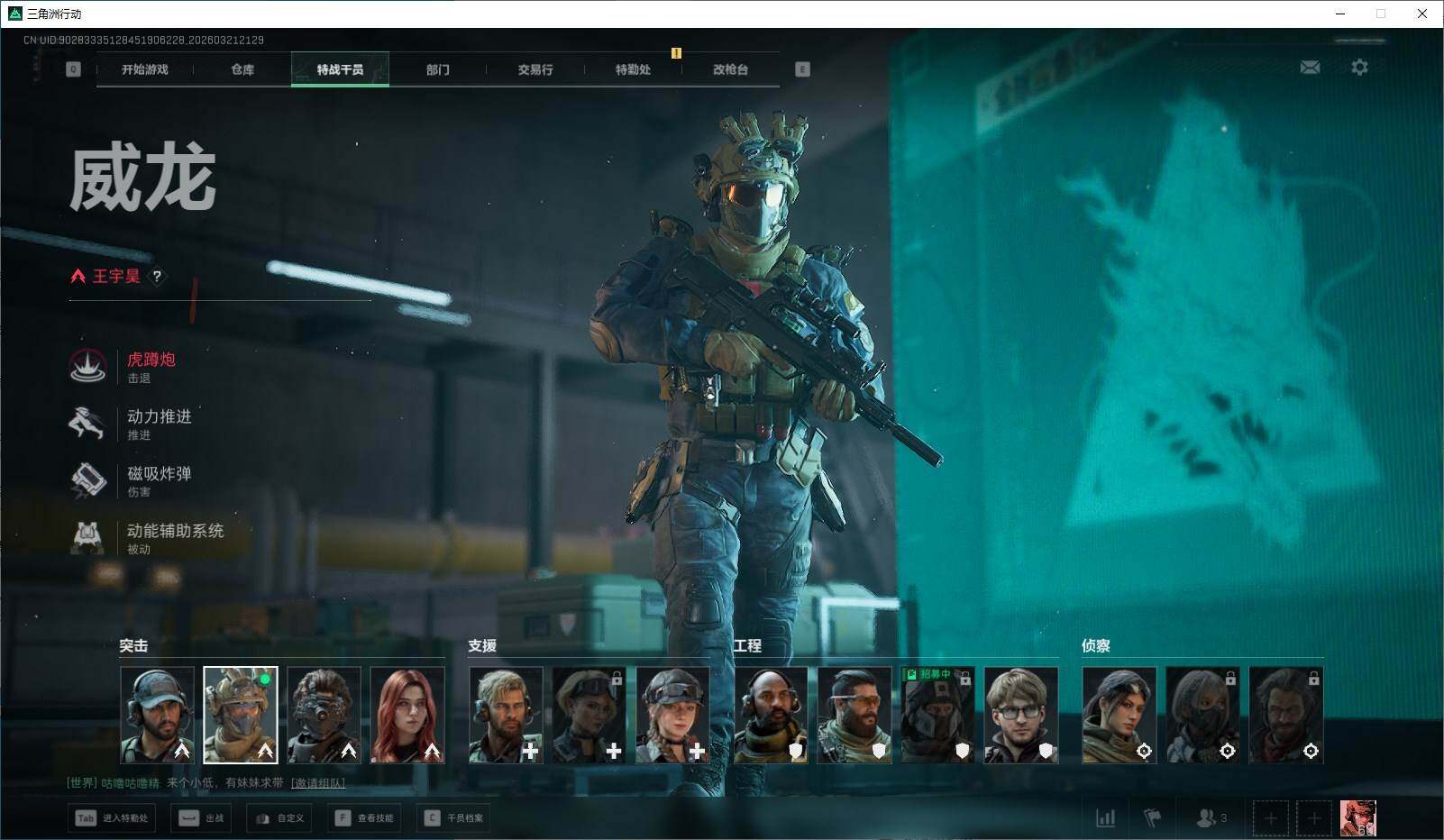Screen dimensions: 1444x840
Task: Open the statistics bar chart icon
Action: 1105,818
